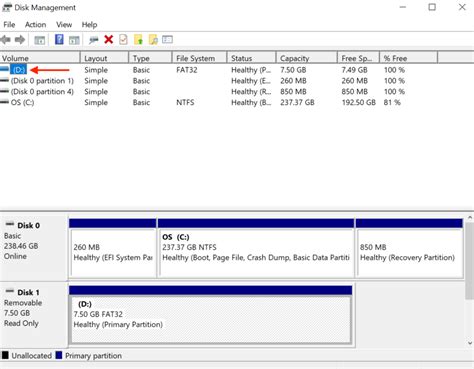Click the view settings list icon in toolbar
The height and width of the screenshot is (369, 474).
tap(167, 40)
